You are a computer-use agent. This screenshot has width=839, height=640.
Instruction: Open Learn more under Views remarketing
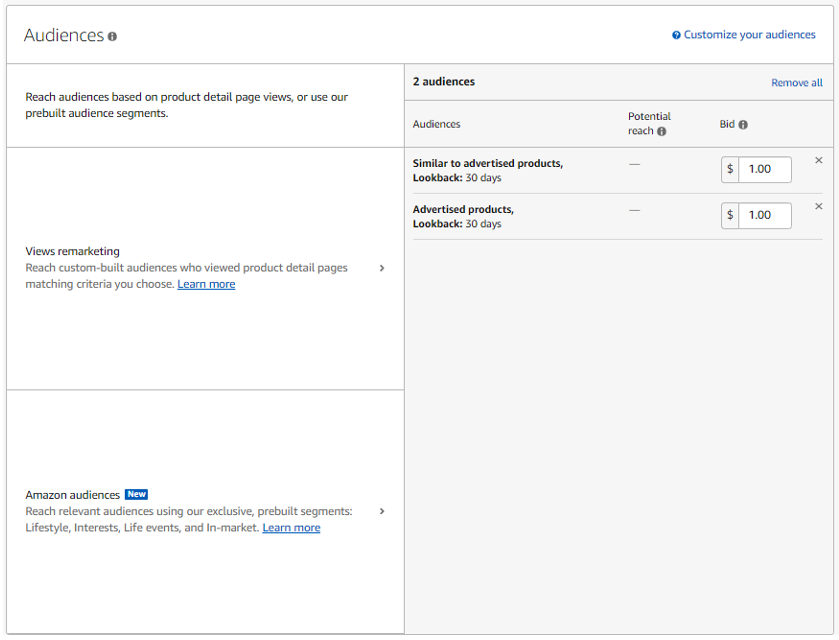pyautogui.click(x=206, y=284)
